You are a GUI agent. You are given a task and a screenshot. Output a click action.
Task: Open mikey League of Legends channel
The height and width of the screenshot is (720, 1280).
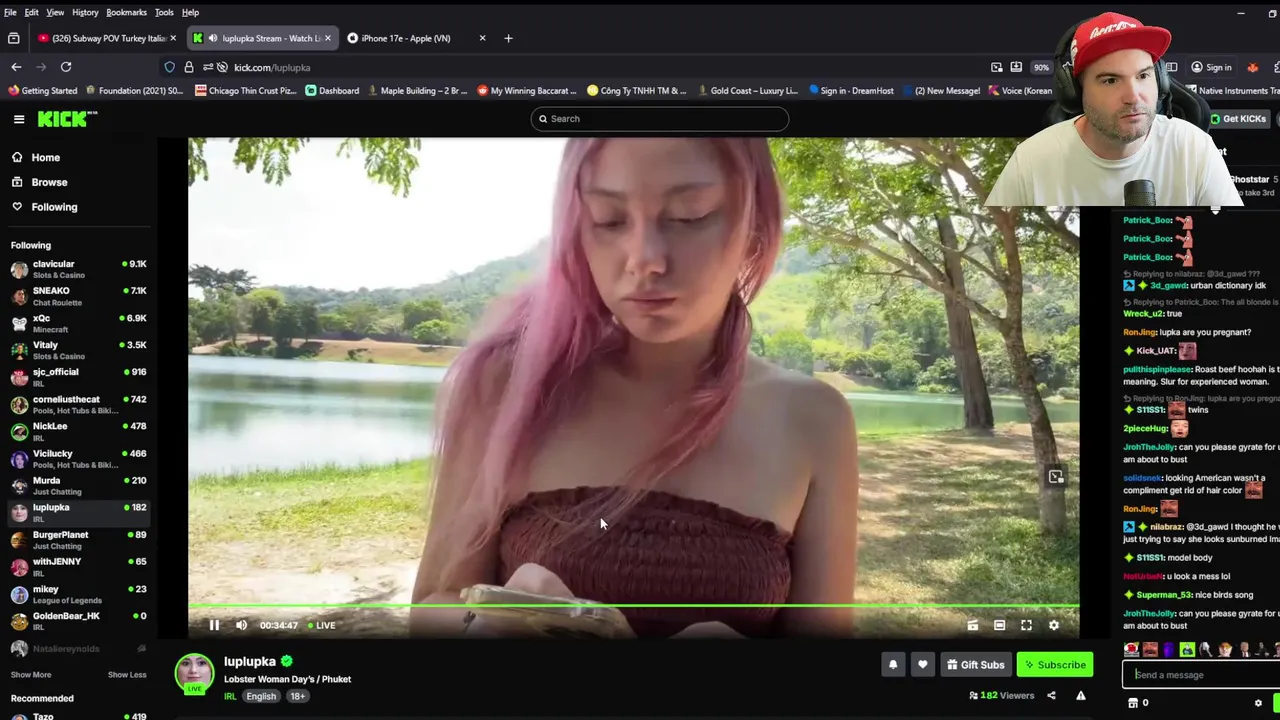coord(78,594)
